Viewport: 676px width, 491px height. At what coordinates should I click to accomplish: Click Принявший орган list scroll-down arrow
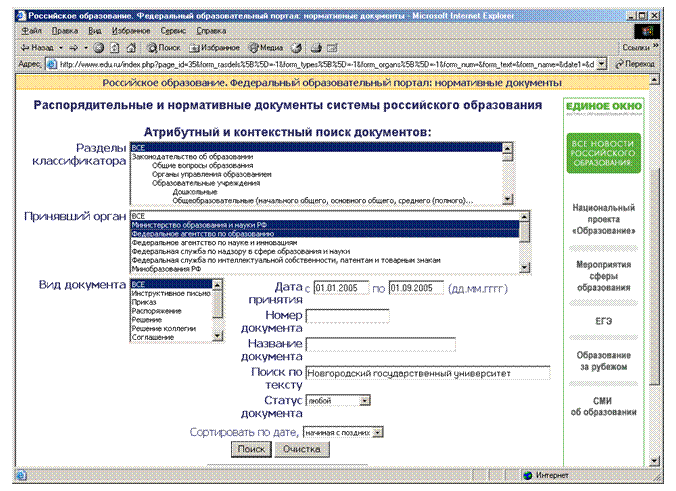pos(524,268)
